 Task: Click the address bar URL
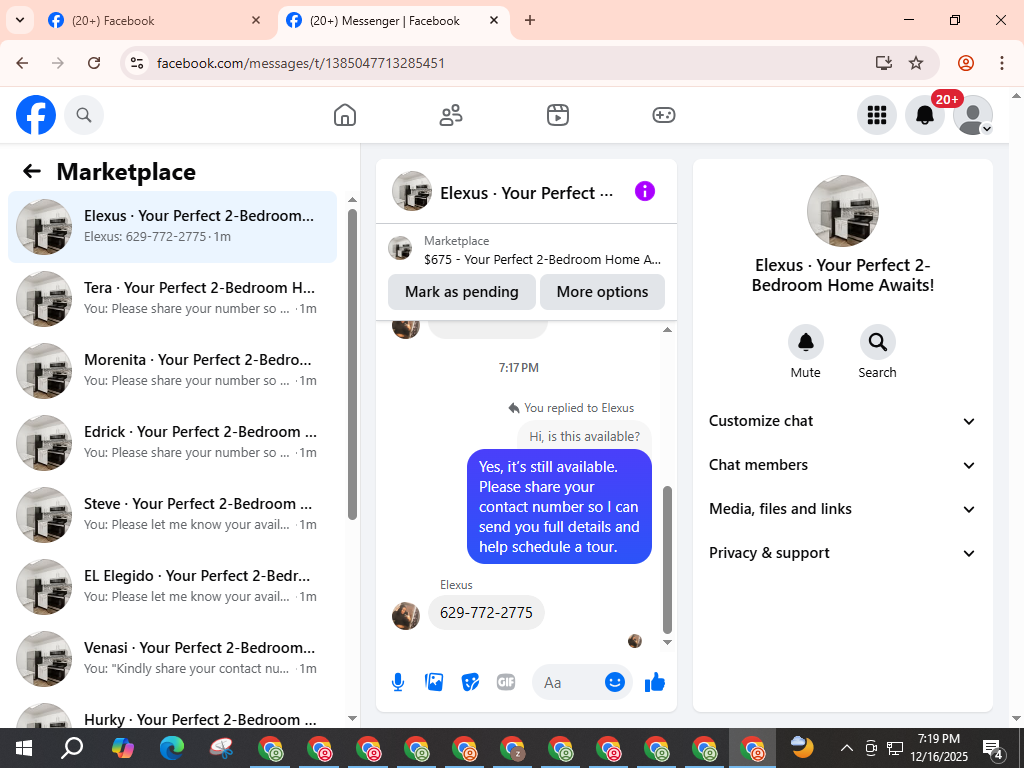301,63
